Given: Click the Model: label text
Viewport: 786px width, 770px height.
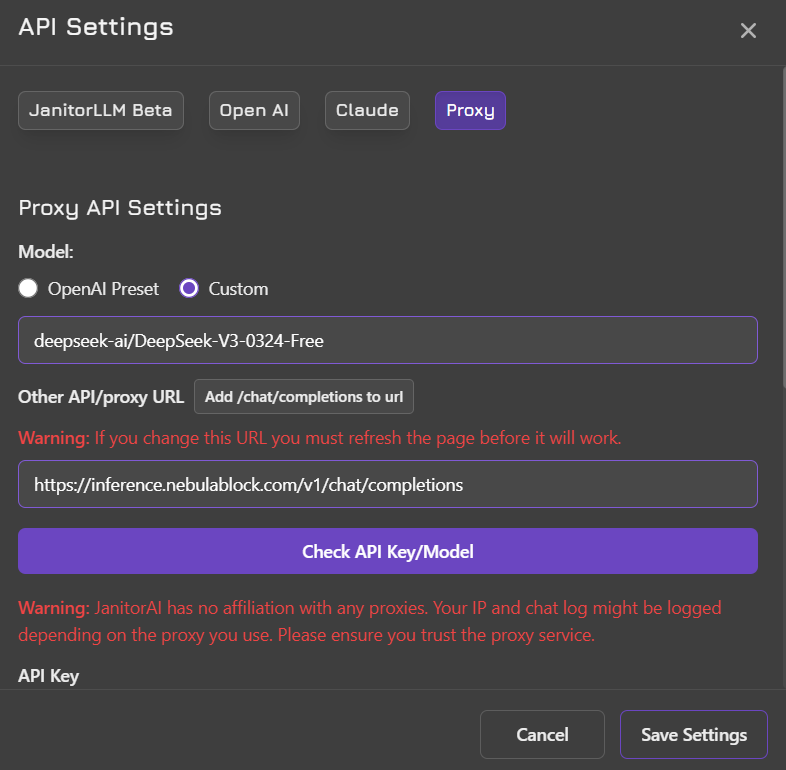Looking at the screenshot, I should [46, 252].
